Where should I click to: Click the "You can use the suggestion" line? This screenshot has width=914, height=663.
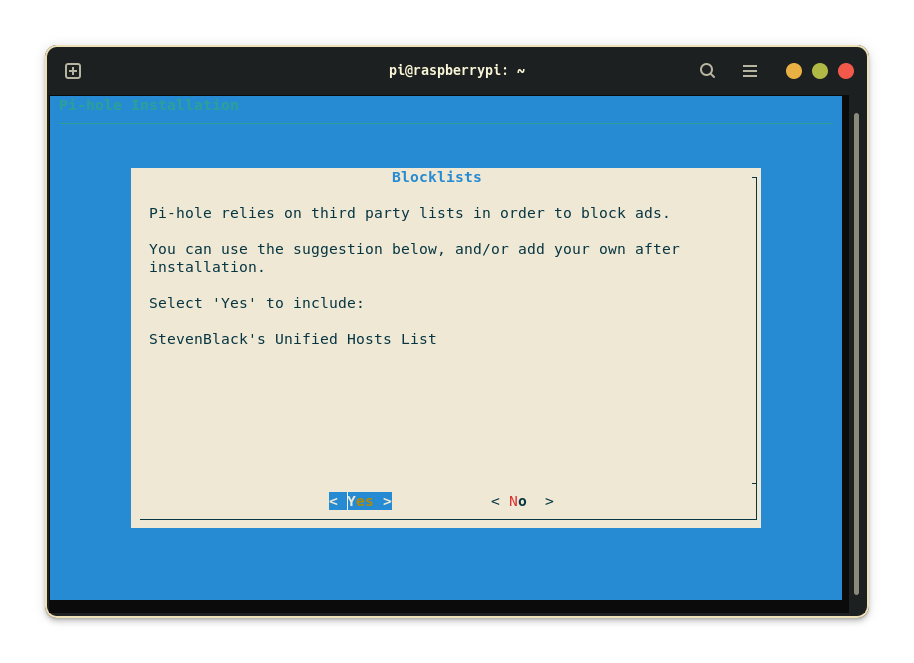414,249
